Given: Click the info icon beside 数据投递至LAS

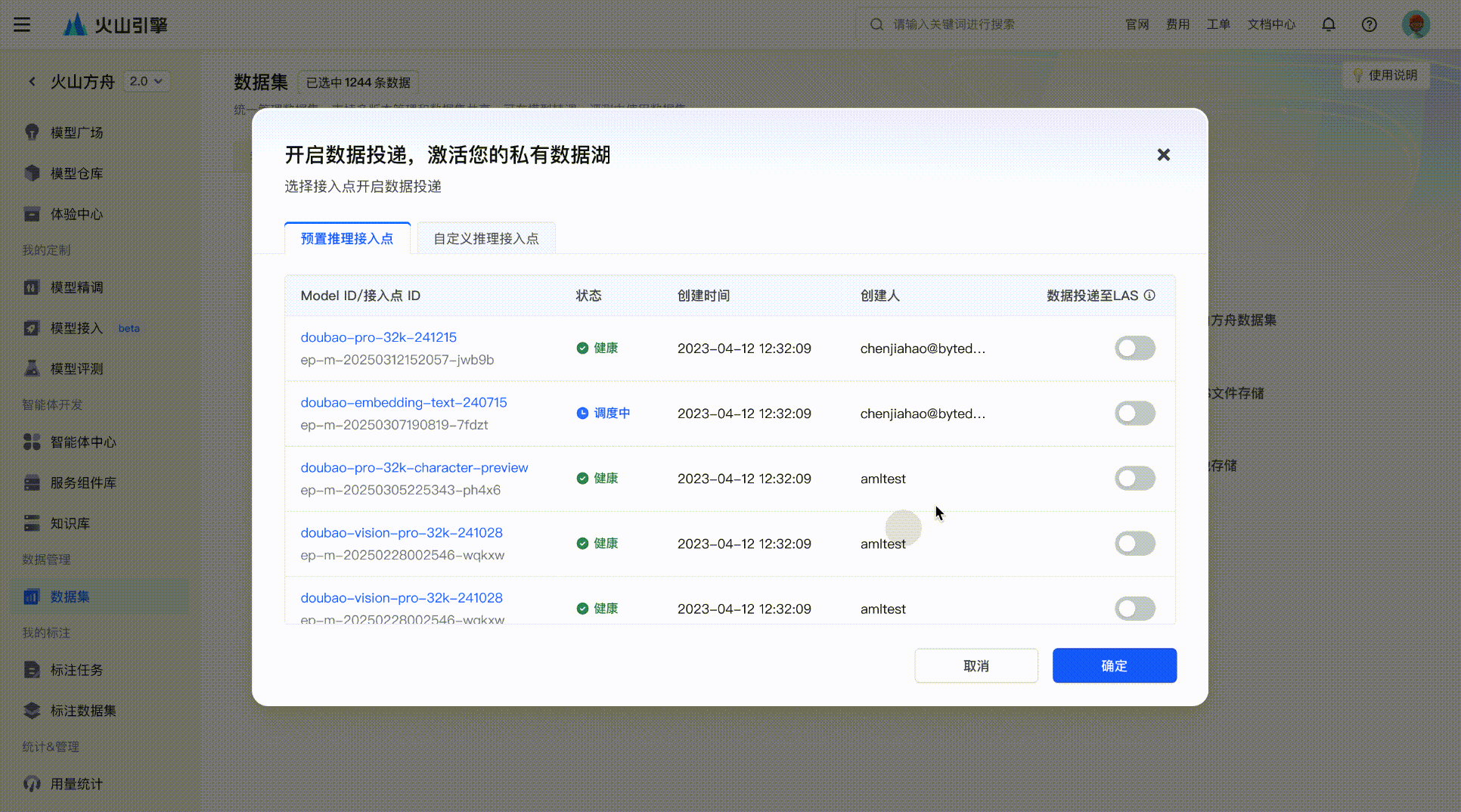Looking at the screenshot, I should 1149,296.
